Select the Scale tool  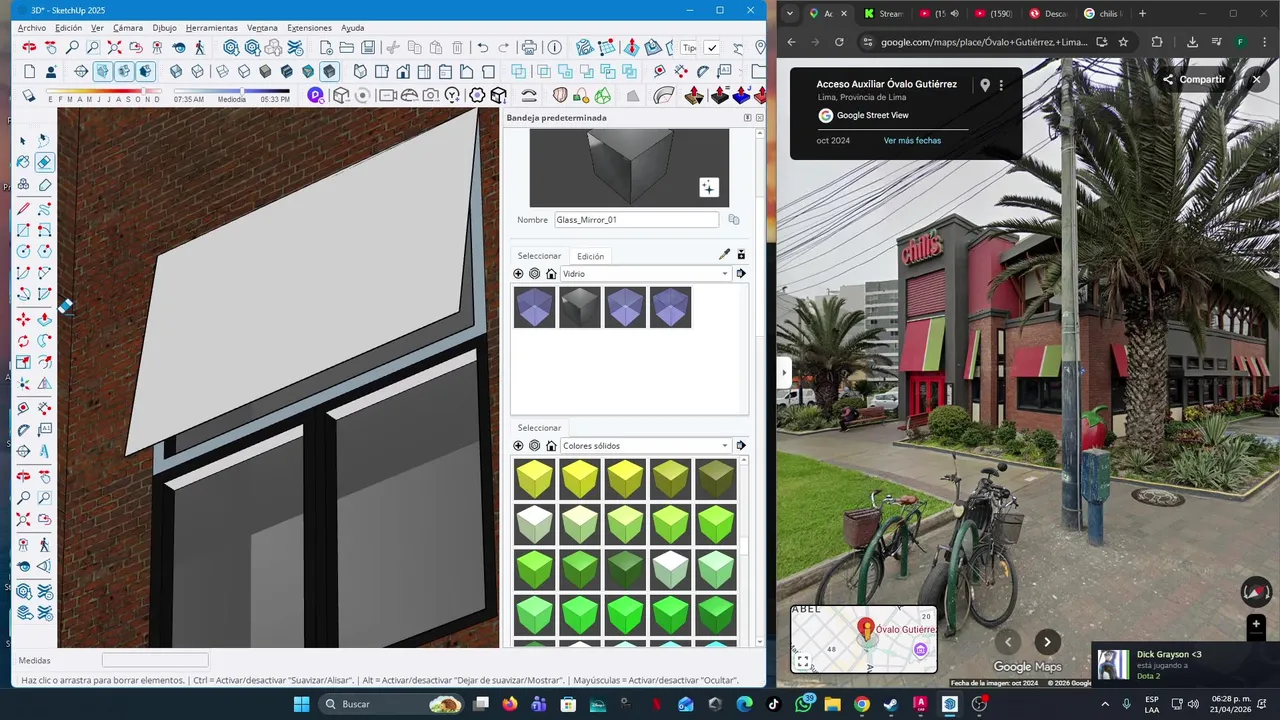pos(23,363)
